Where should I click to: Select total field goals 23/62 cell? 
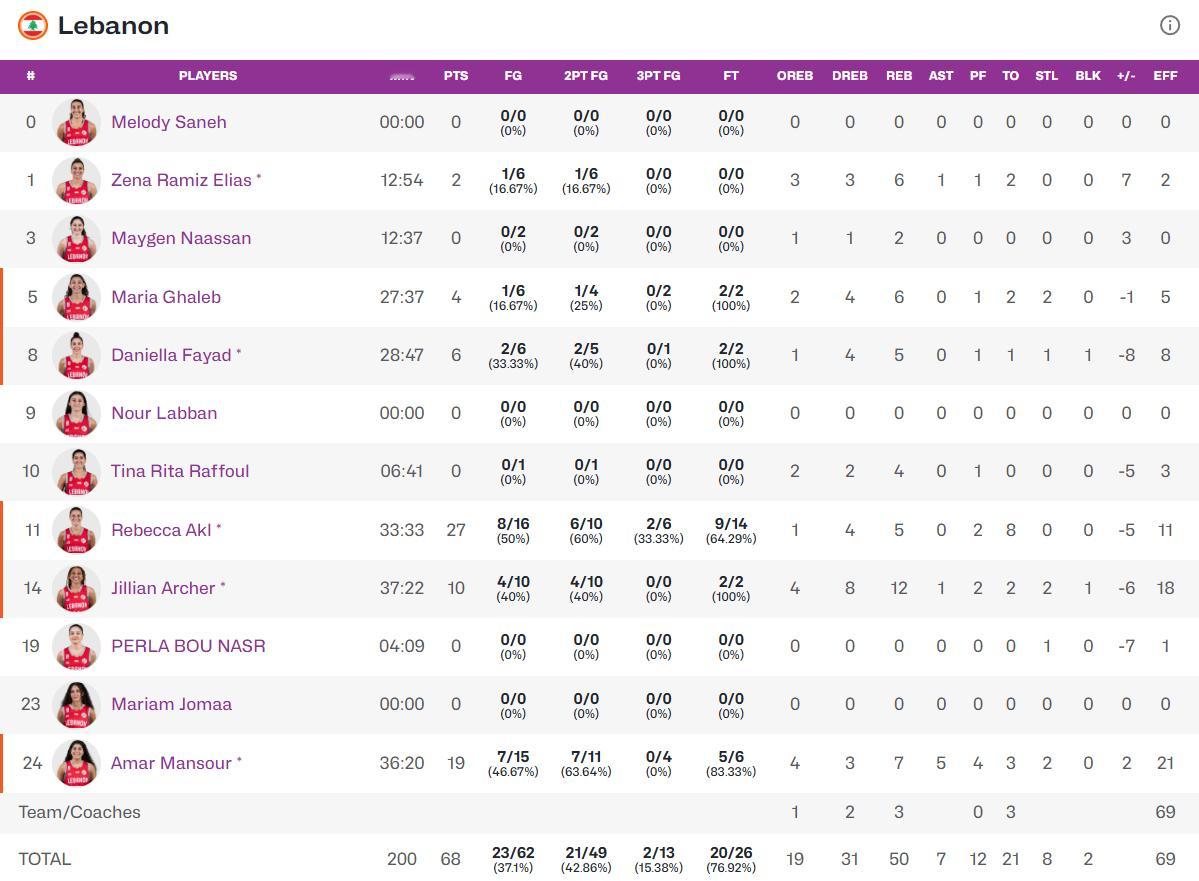click(513, 860)
